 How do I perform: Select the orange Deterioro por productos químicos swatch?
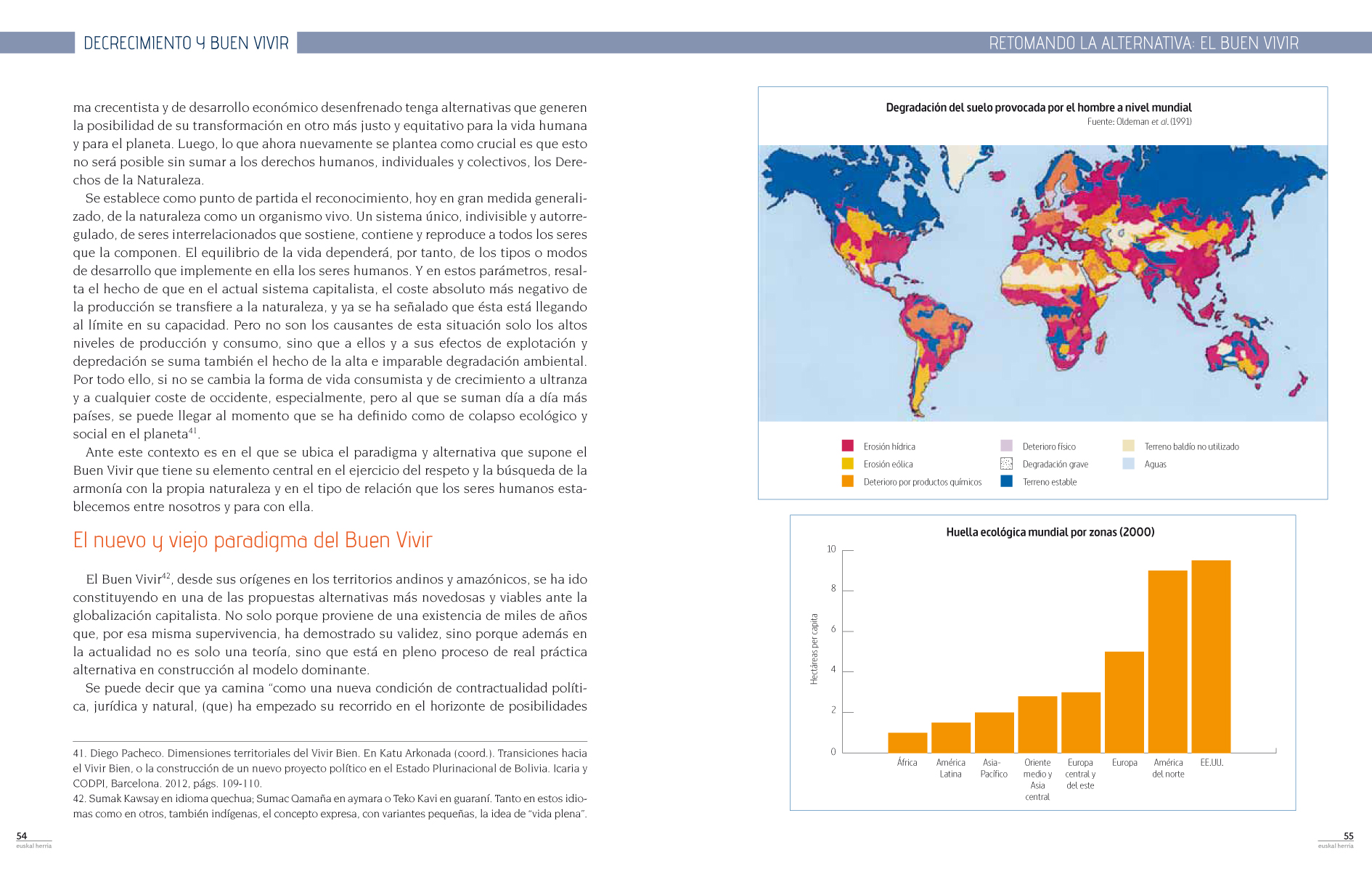(x=847, y=481)
